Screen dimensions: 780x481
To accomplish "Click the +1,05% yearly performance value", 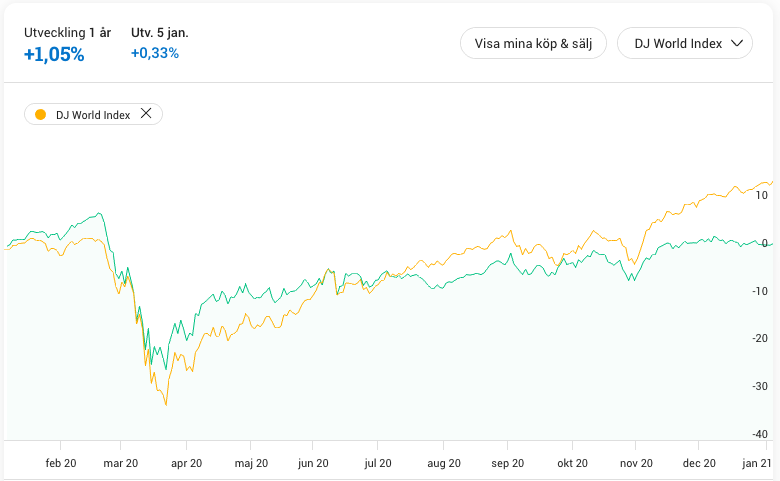I will (x=54, y=55).
